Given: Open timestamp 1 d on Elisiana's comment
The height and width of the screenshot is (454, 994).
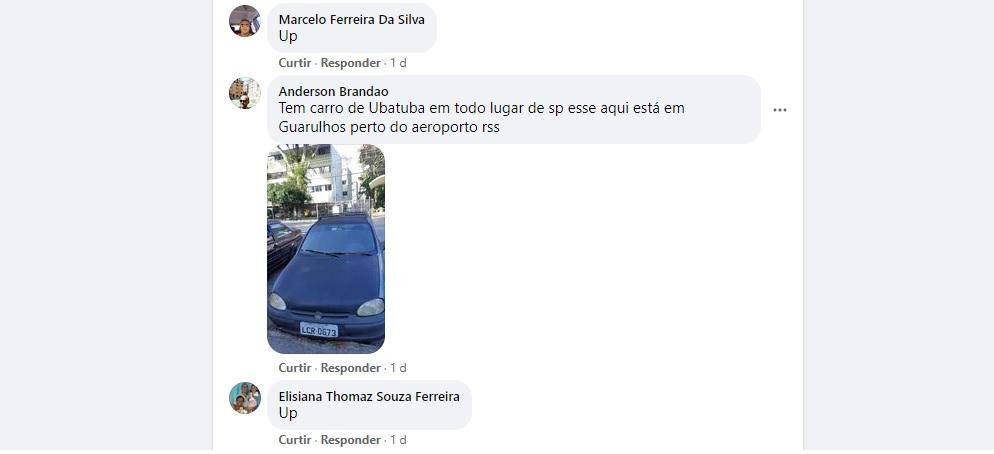Looking at the screenshot, I should [398, 439].
